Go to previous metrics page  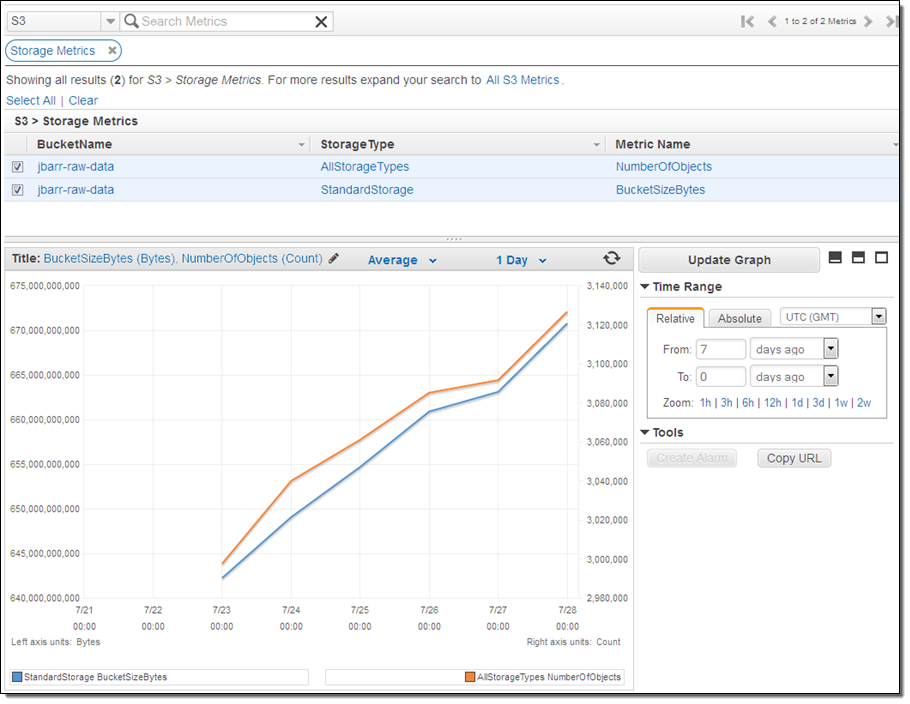771,21
